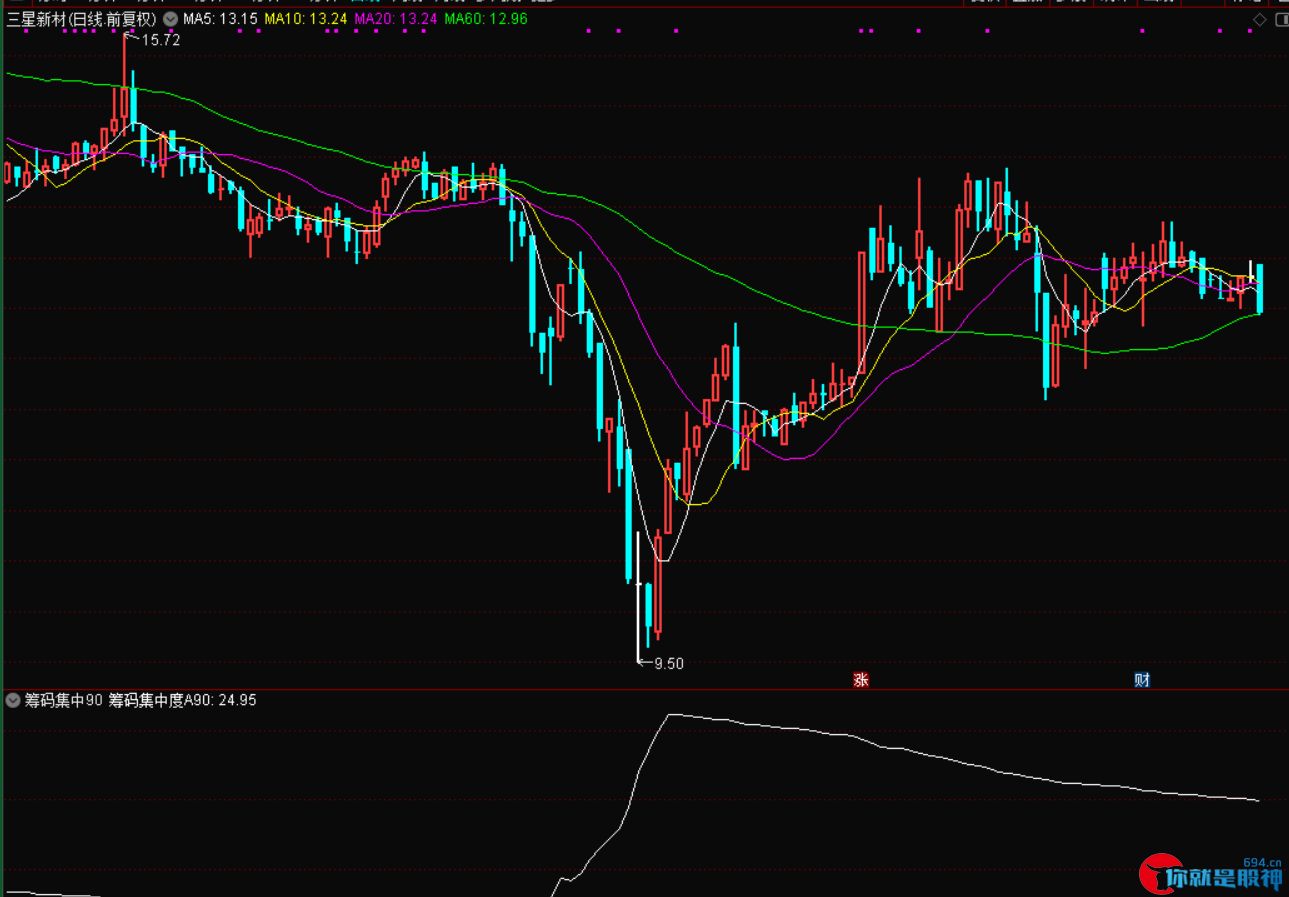Click the 15.72 high price label
The image size is (1289, 897).
[x=161, y=40]
